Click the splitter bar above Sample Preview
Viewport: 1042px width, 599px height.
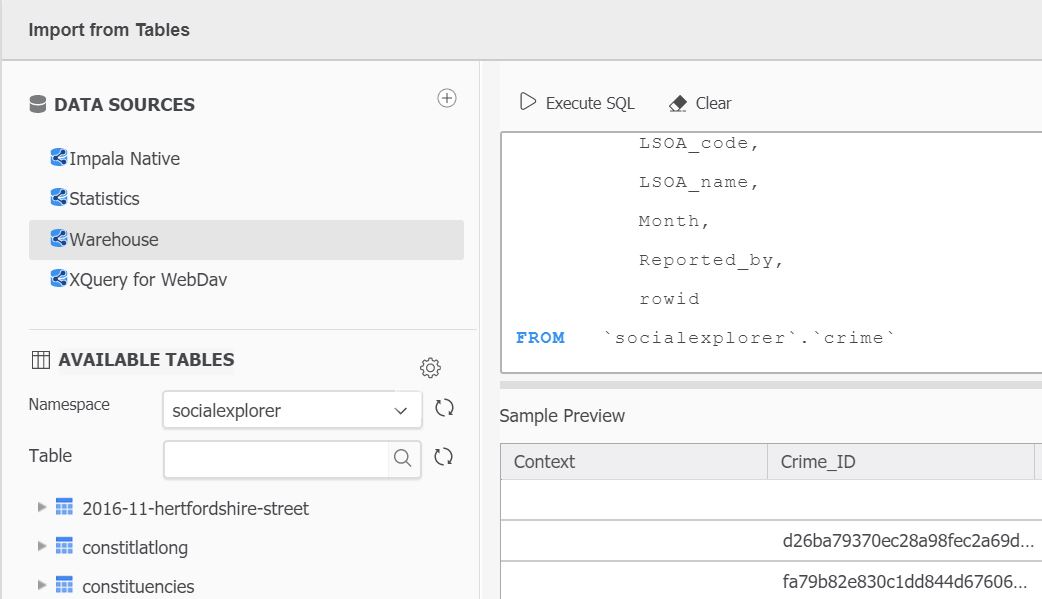click(770, 384)
